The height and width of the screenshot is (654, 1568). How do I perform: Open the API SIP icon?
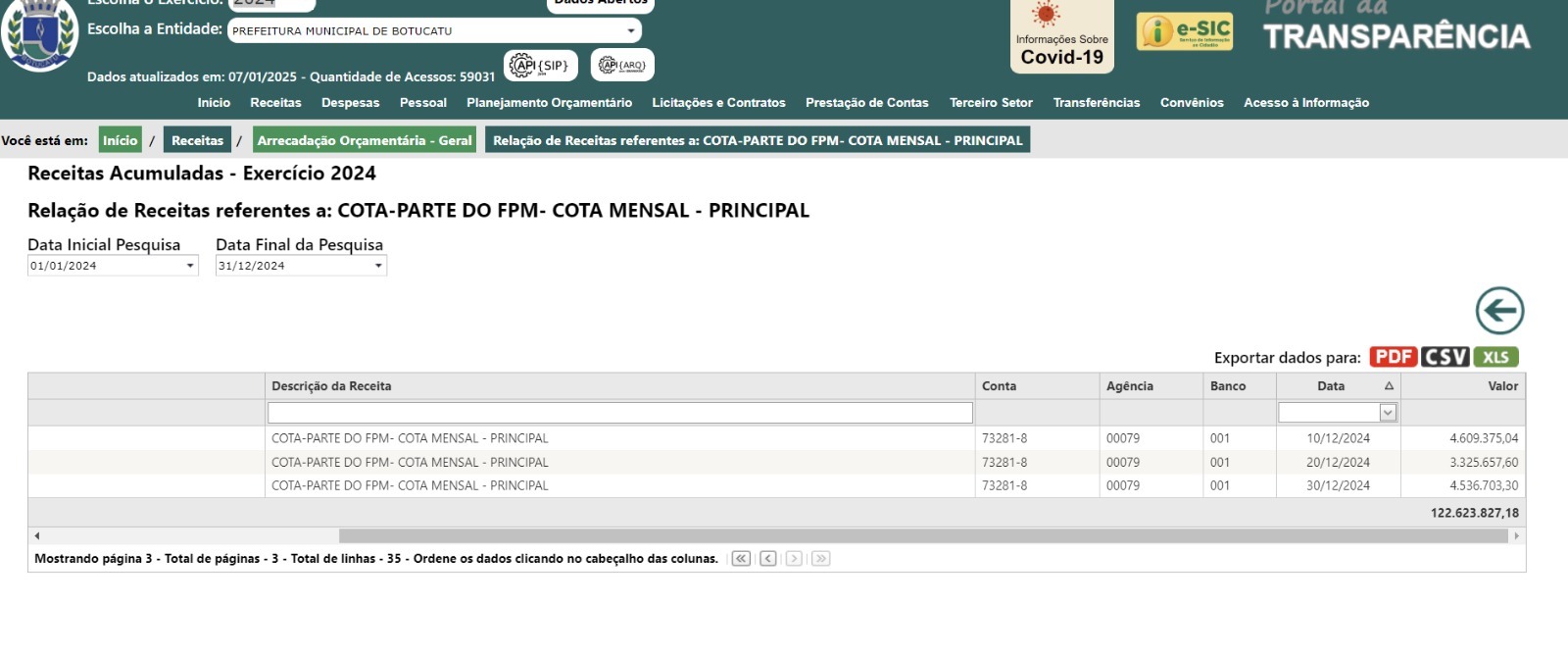point(540,66)
